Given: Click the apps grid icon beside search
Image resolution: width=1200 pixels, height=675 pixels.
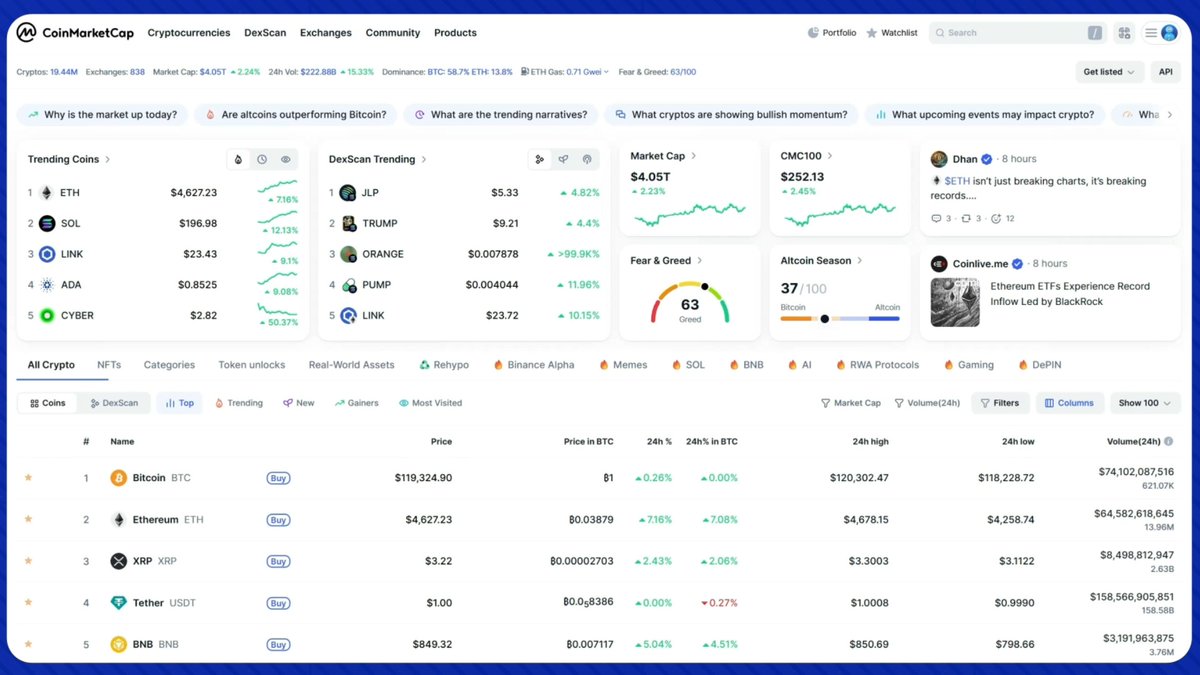Looking at the screenshot, I should 1124,33.
